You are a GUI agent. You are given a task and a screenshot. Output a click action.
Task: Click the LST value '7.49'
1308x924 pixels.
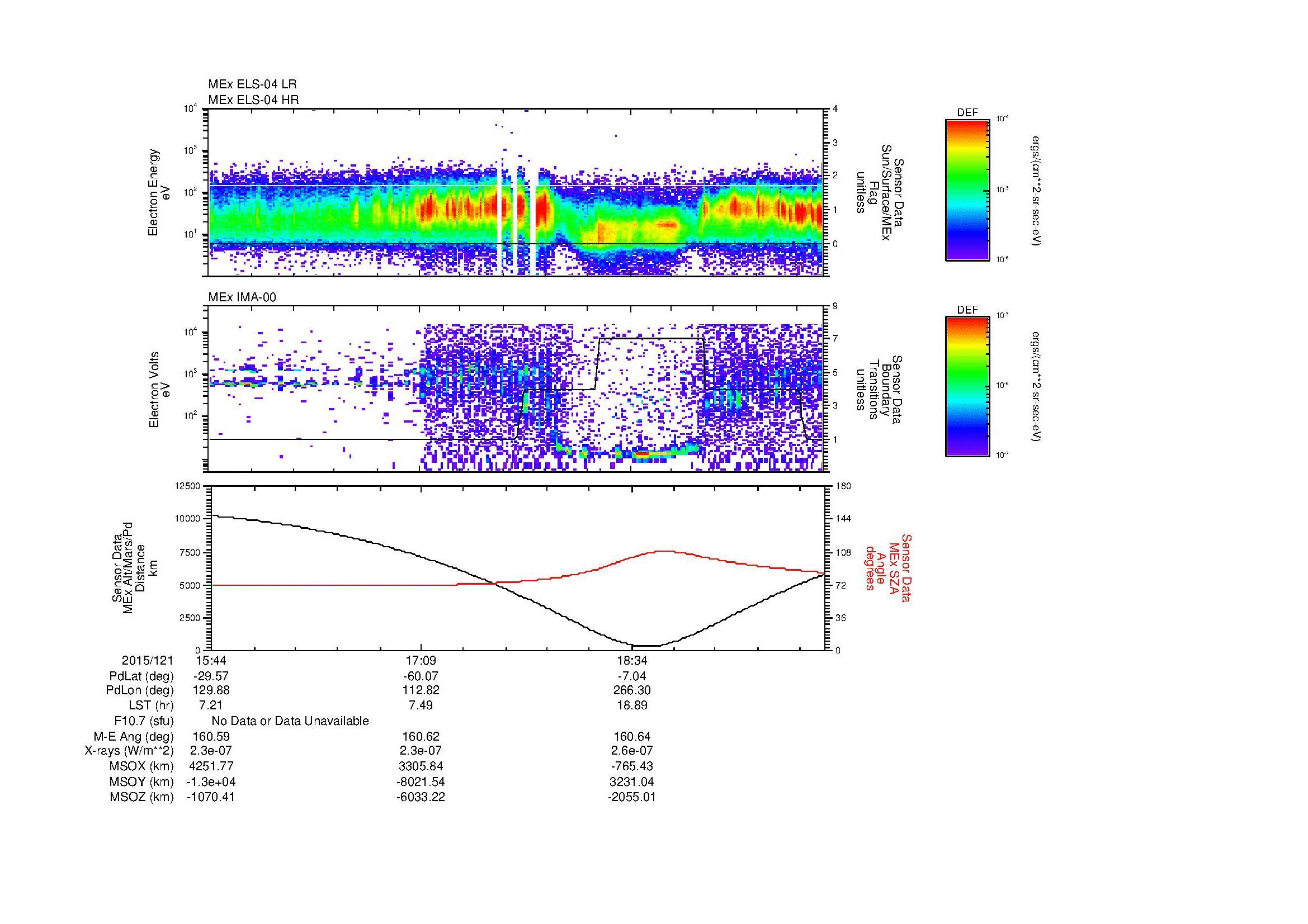(x=421, y=706)
